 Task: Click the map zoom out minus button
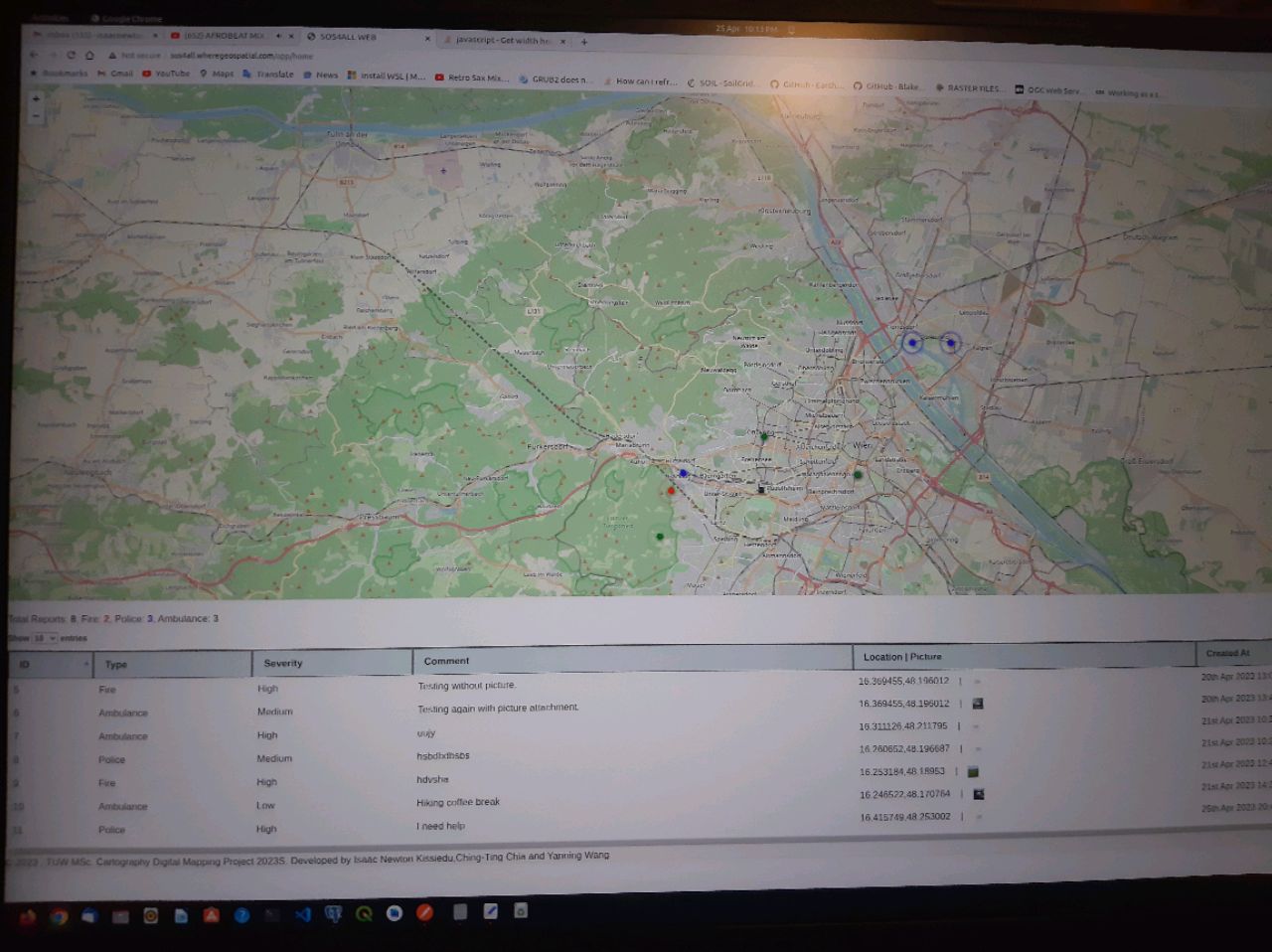click(36, 116)
